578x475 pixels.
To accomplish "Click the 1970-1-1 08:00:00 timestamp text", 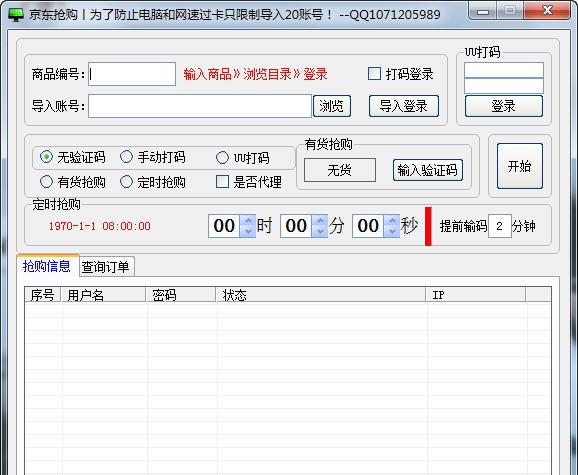I will pyautogui.click(x=100, y=226).
